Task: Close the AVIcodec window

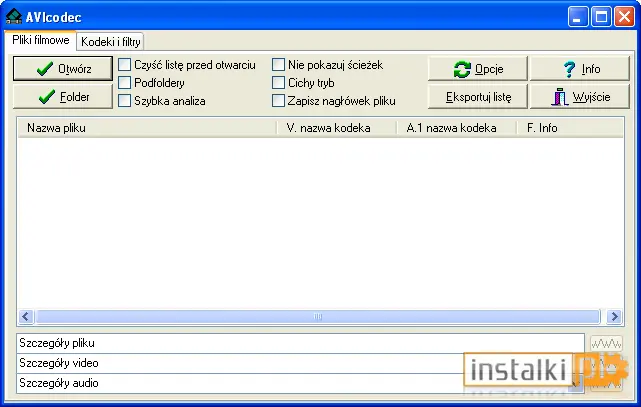Action: coord(625,17)
